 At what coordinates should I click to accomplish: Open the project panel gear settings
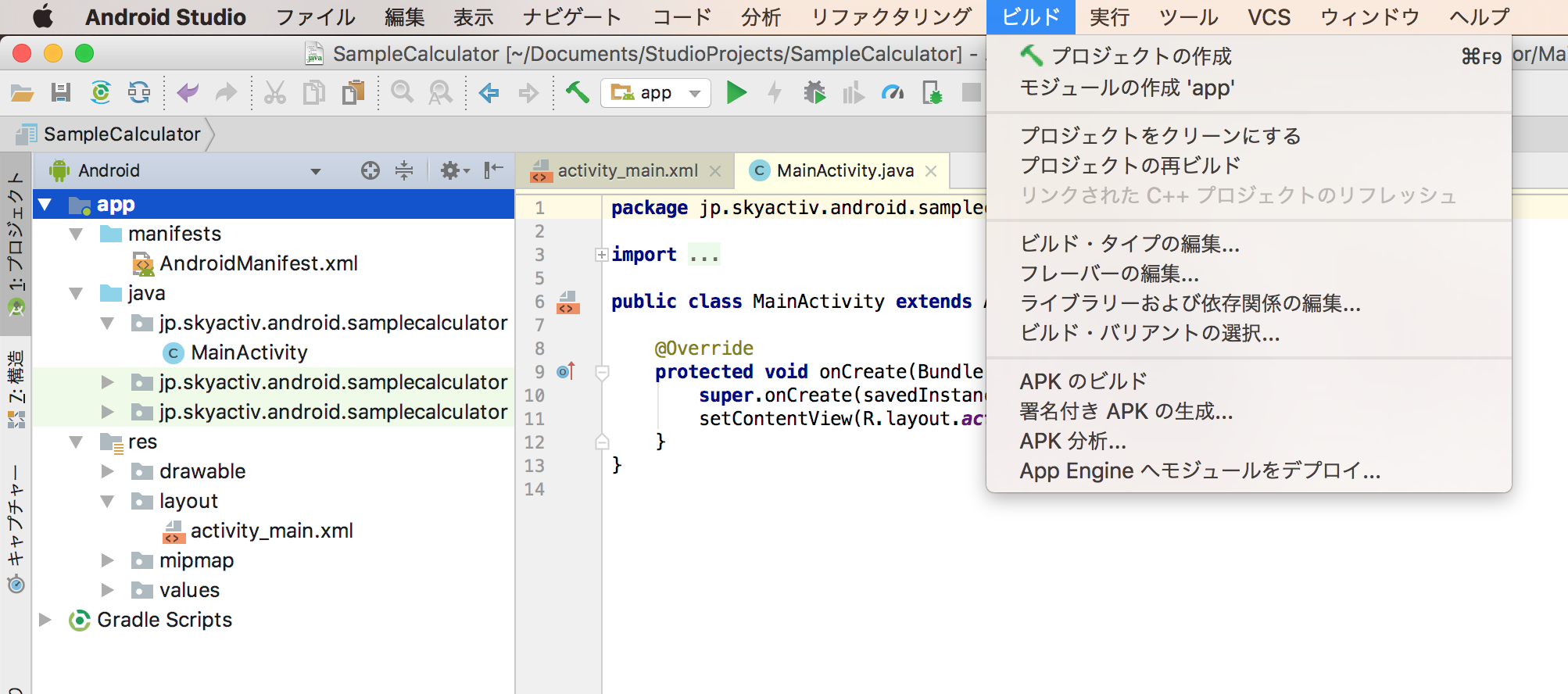point(454,170)
